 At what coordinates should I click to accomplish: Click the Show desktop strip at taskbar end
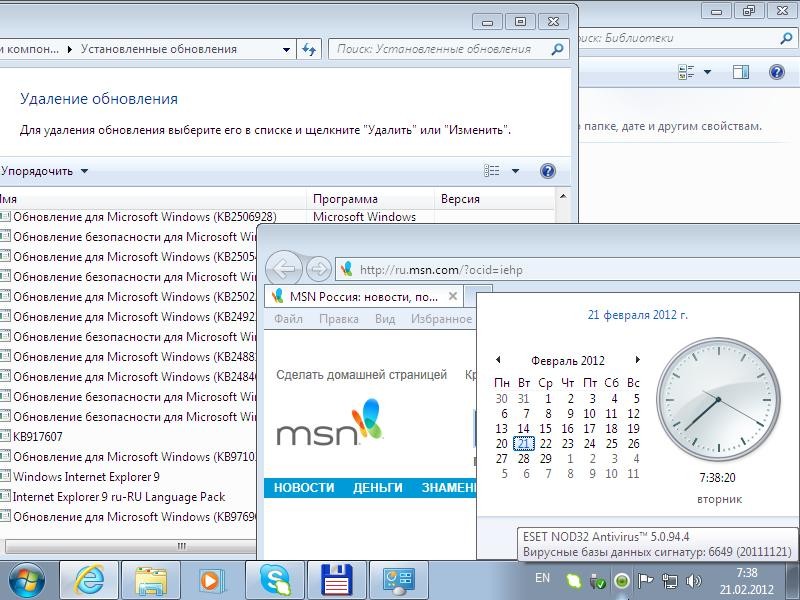(x=793, y=581)
